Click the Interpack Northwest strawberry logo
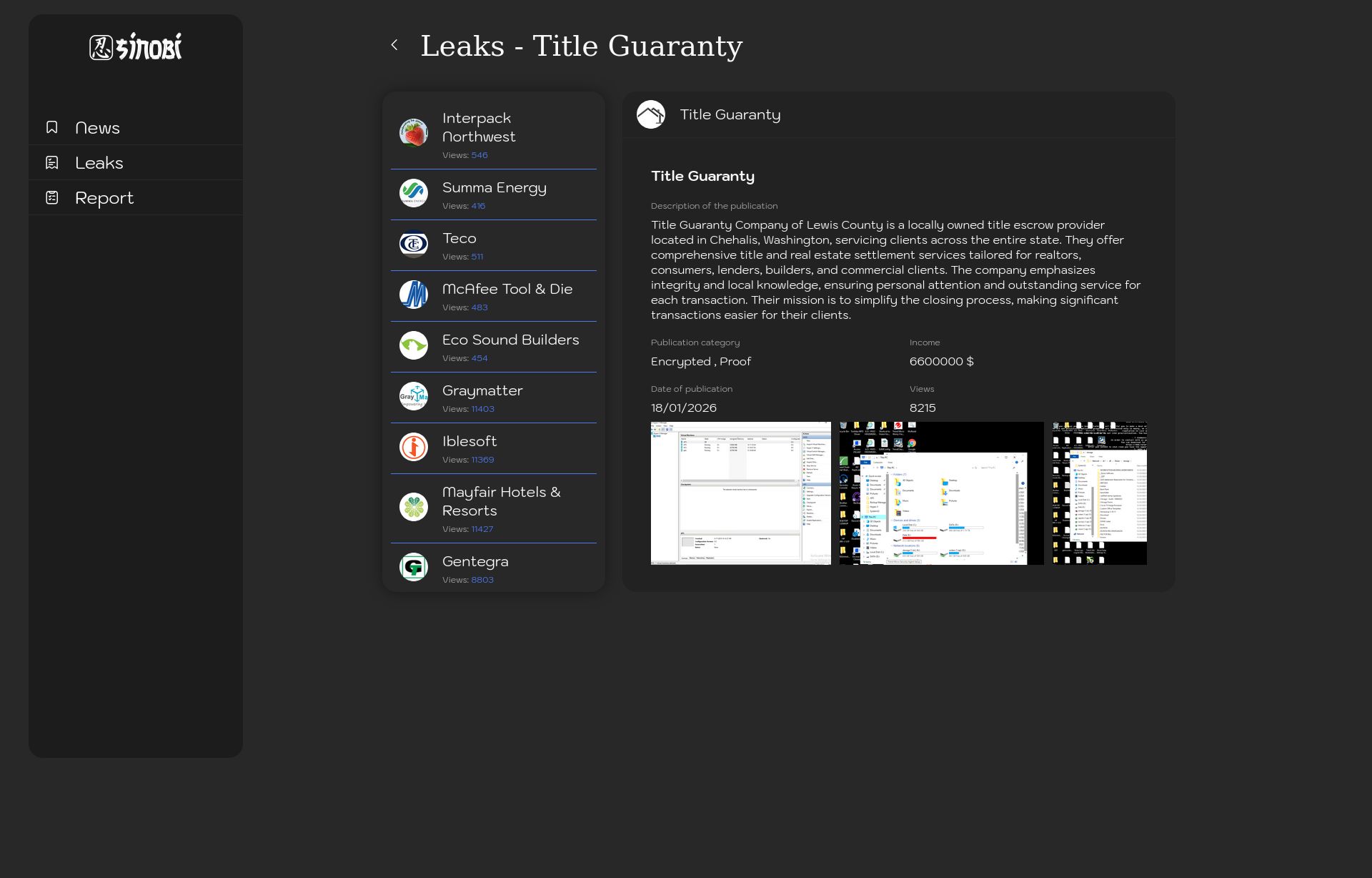The image size is (1372, 878). 414,133
